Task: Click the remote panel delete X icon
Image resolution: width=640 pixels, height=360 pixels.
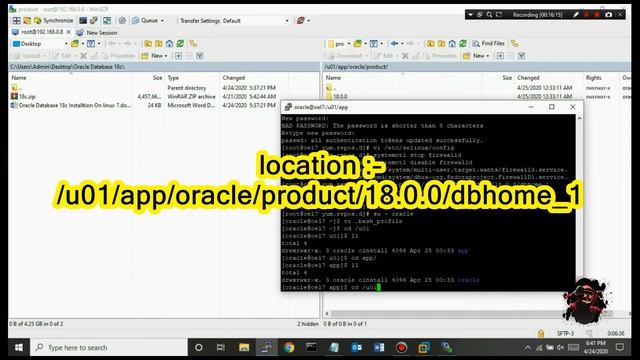Action: [x=405, y=56]
